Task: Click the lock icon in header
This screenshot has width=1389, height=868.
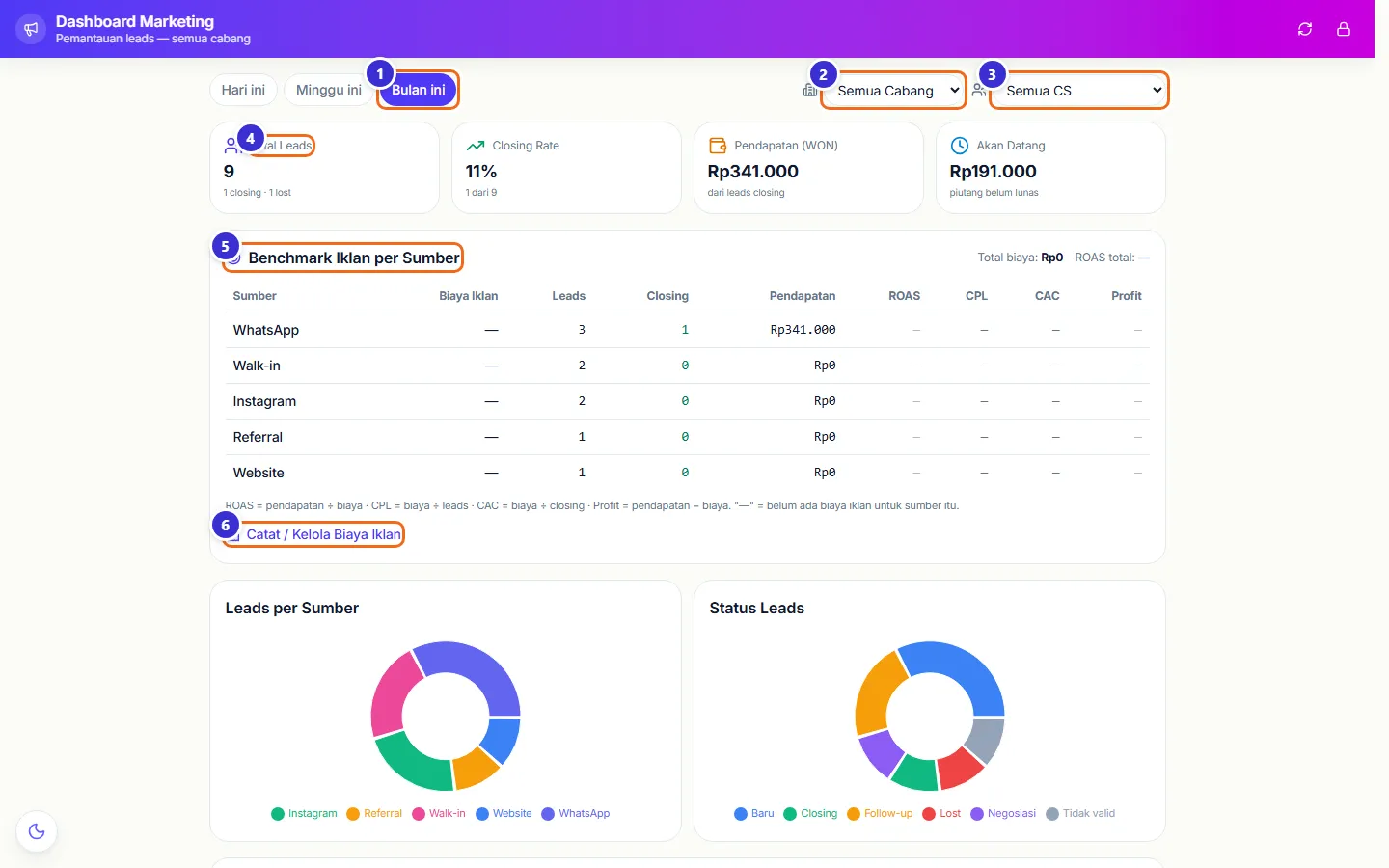Action: (1344, 29)
